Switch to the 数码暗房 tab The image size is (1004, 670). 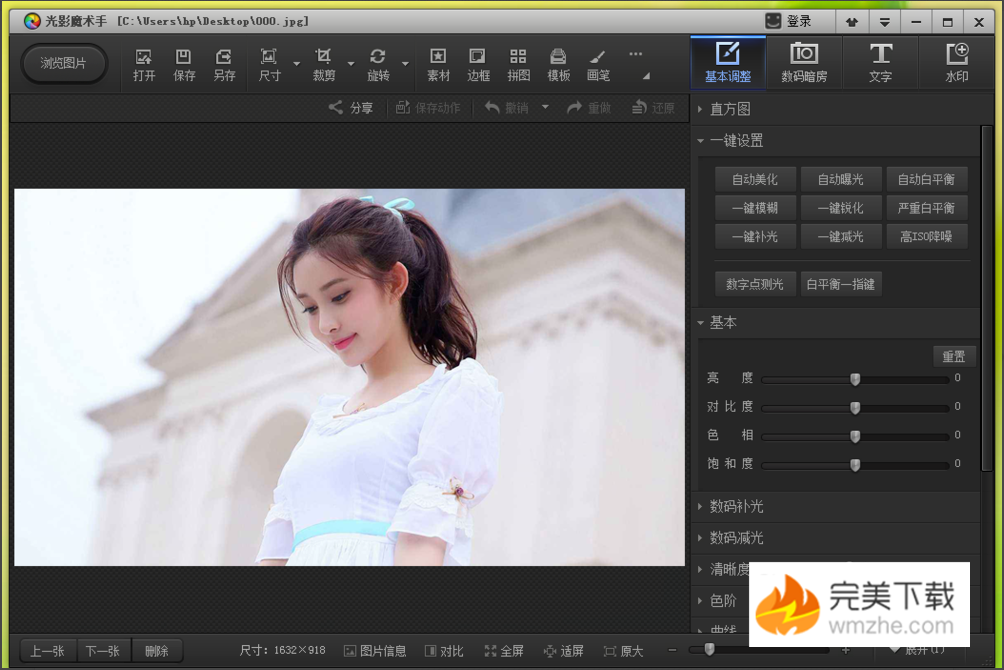[803, 62]
